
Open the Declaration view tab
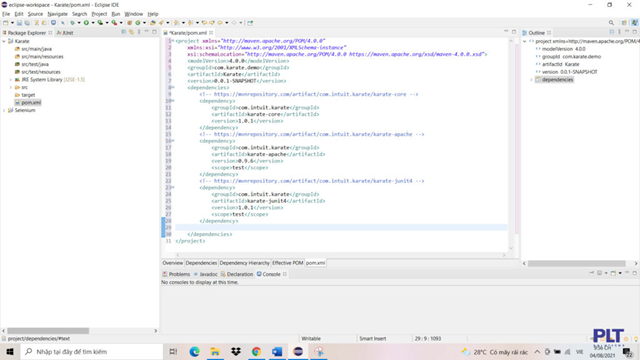point(237,274)
